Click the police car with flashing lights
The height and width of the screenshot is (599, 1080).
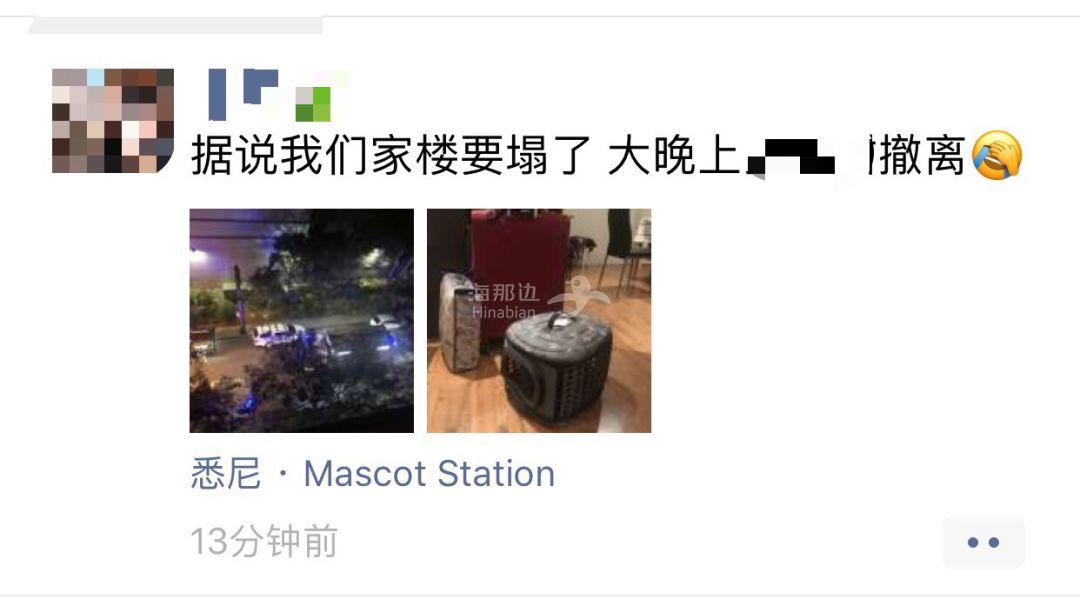(279, 335)
